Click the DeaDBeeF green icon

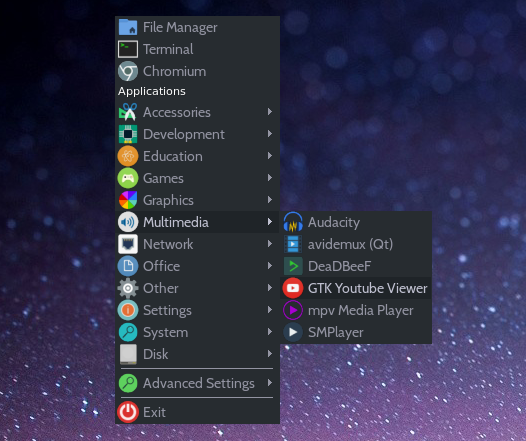(293, 266)
